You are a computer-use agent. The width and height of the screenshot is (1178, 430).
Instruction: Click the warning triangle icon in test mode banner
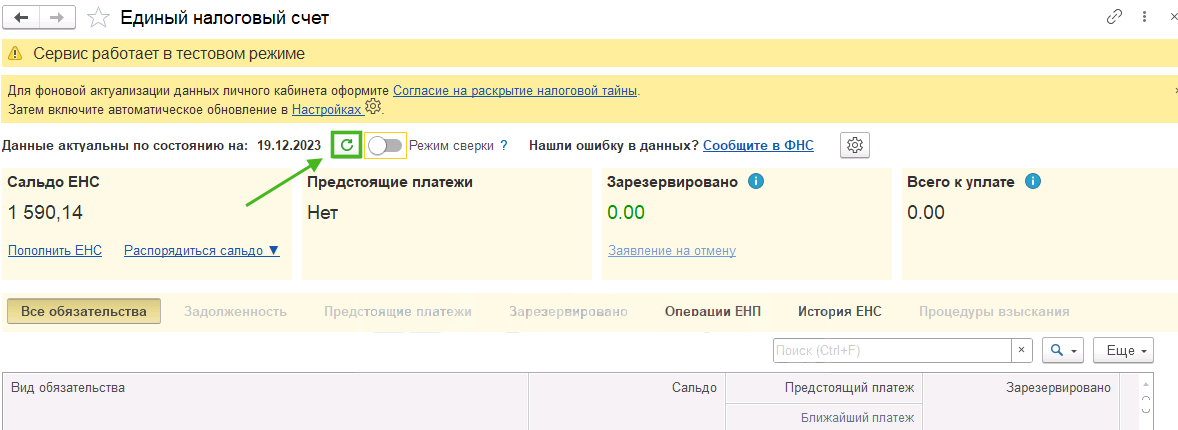point(16,54)
